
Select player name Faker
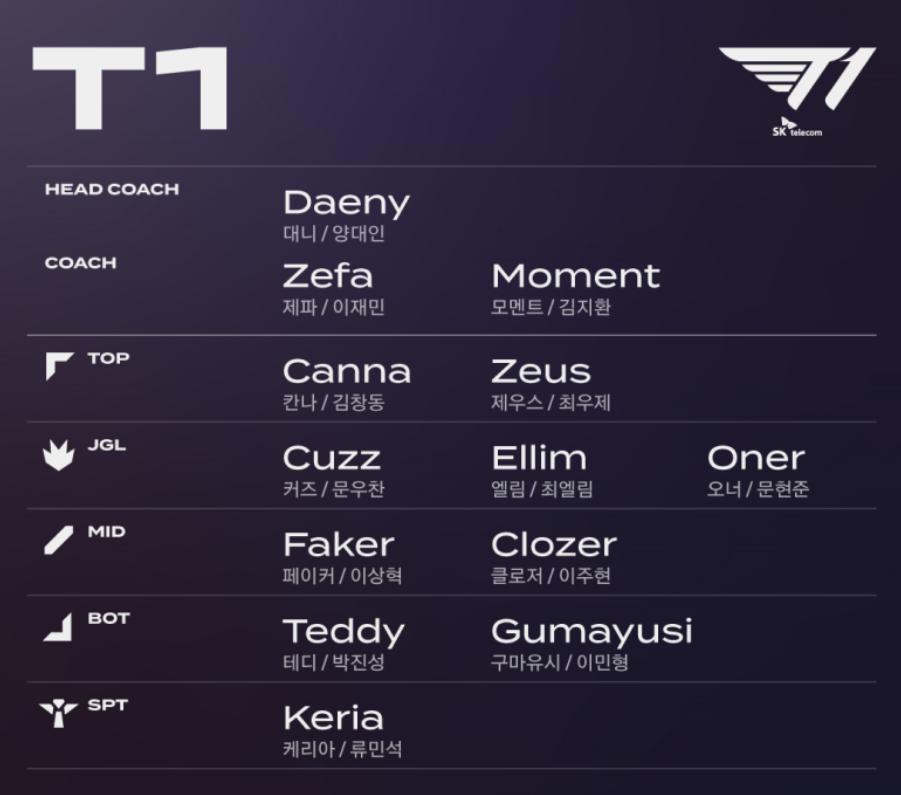338,545
